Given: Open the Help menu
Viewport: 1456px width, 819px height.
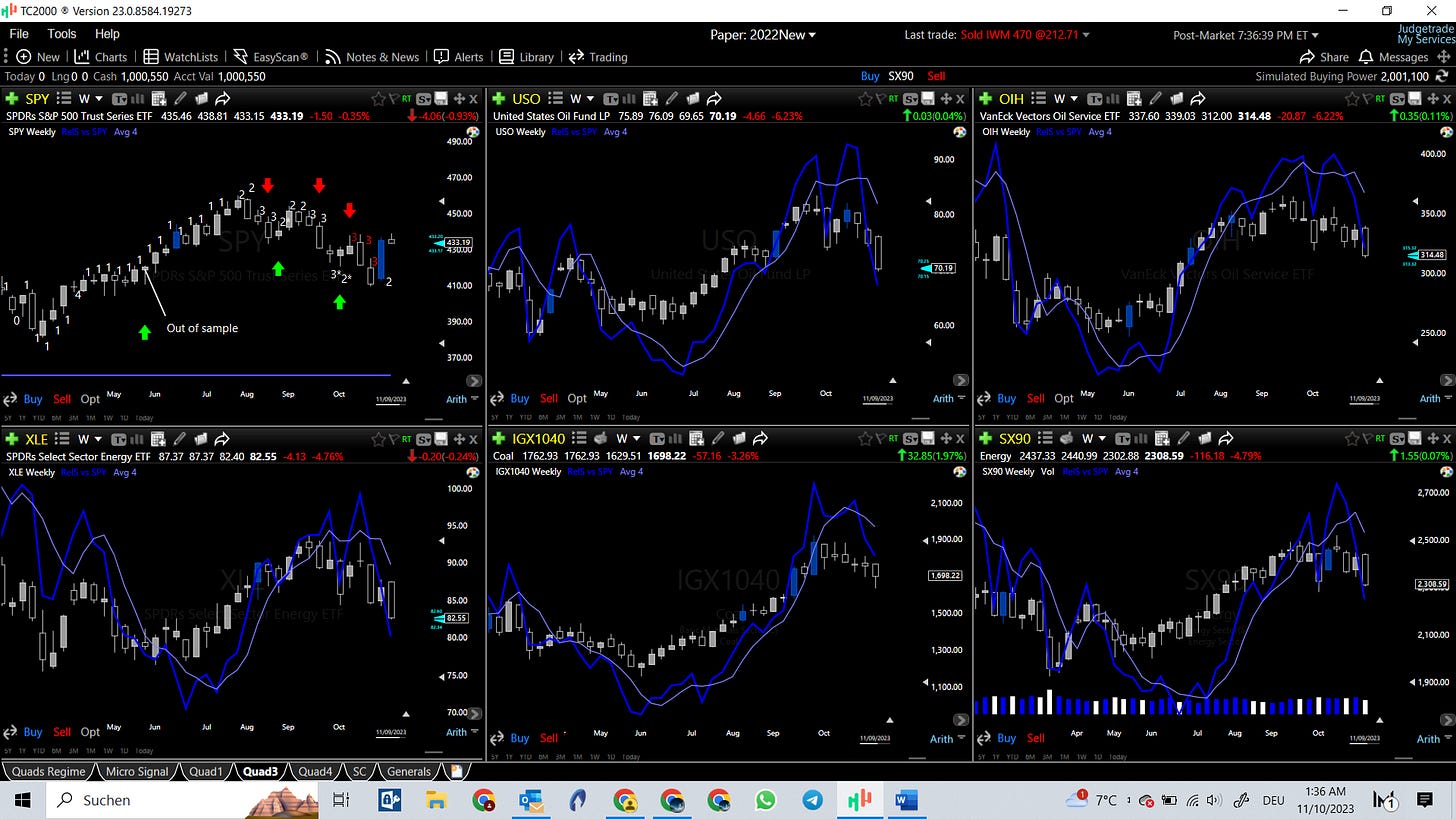Looking at the screenshot, I should [x=107, y=34].
